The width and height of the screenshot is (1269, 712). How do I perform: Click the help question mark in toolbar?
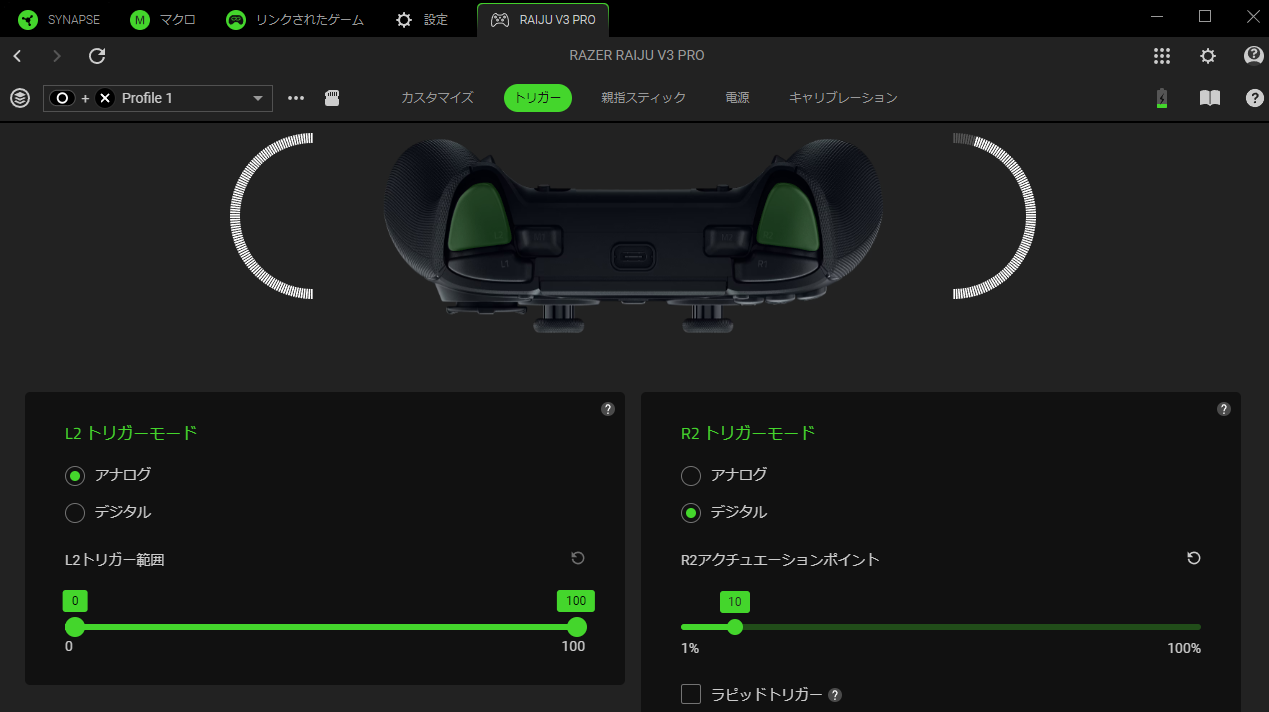[x=1255, y=98]
